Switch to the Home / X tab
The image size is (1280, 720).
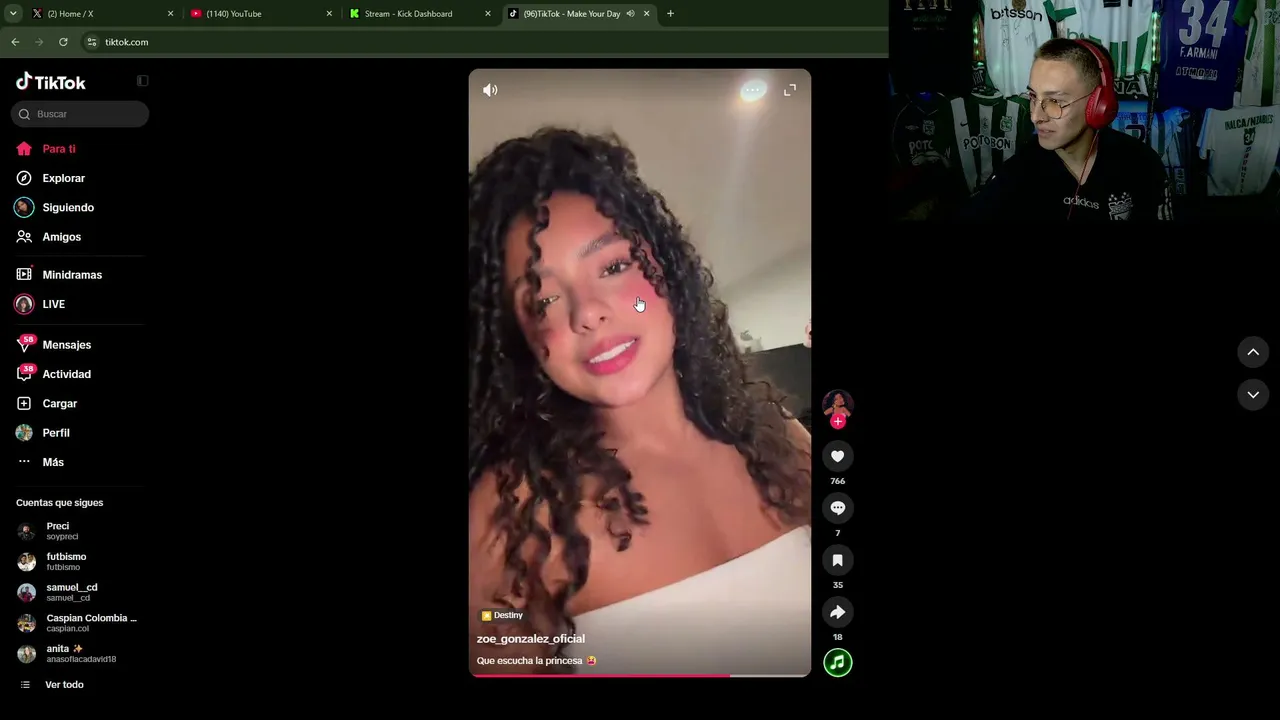tap(102, 14)
